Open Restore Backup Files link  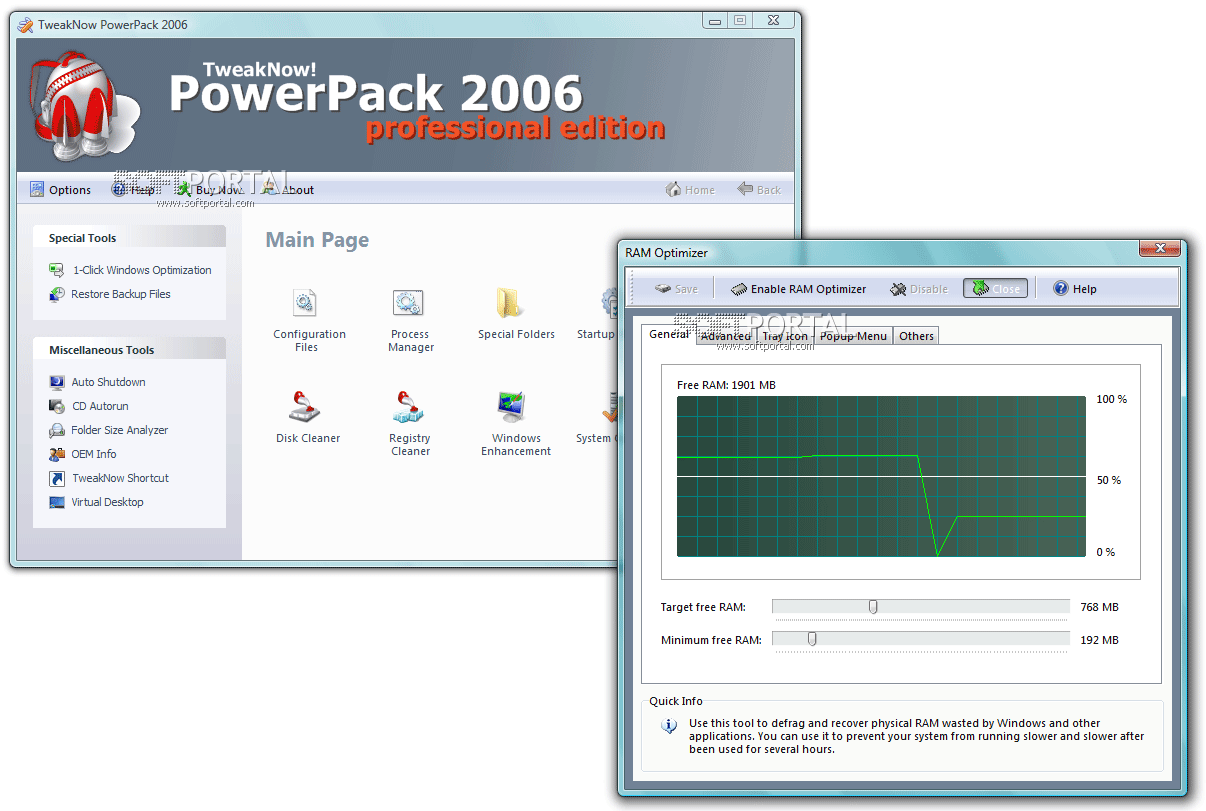(x=121, y=294)
